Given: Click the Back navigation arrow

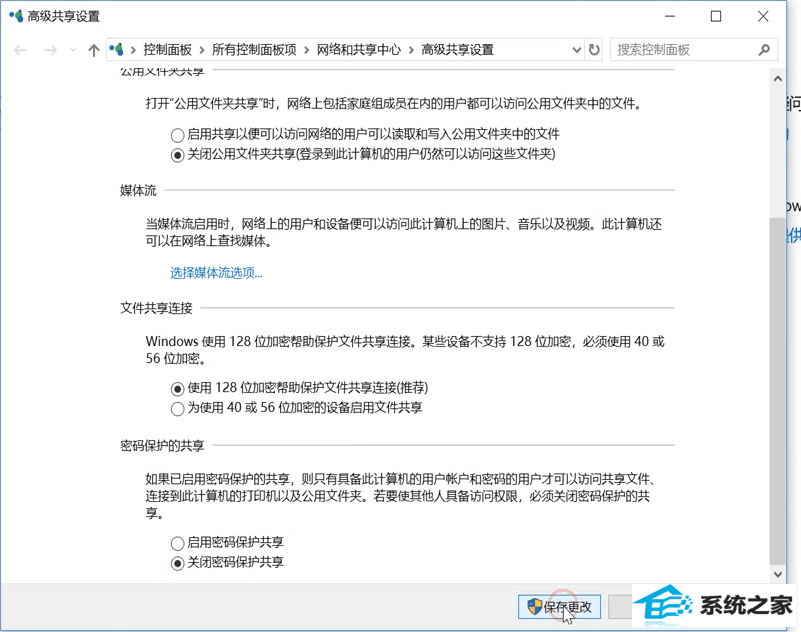Looking at the screenshot, I should pos(20,50).
